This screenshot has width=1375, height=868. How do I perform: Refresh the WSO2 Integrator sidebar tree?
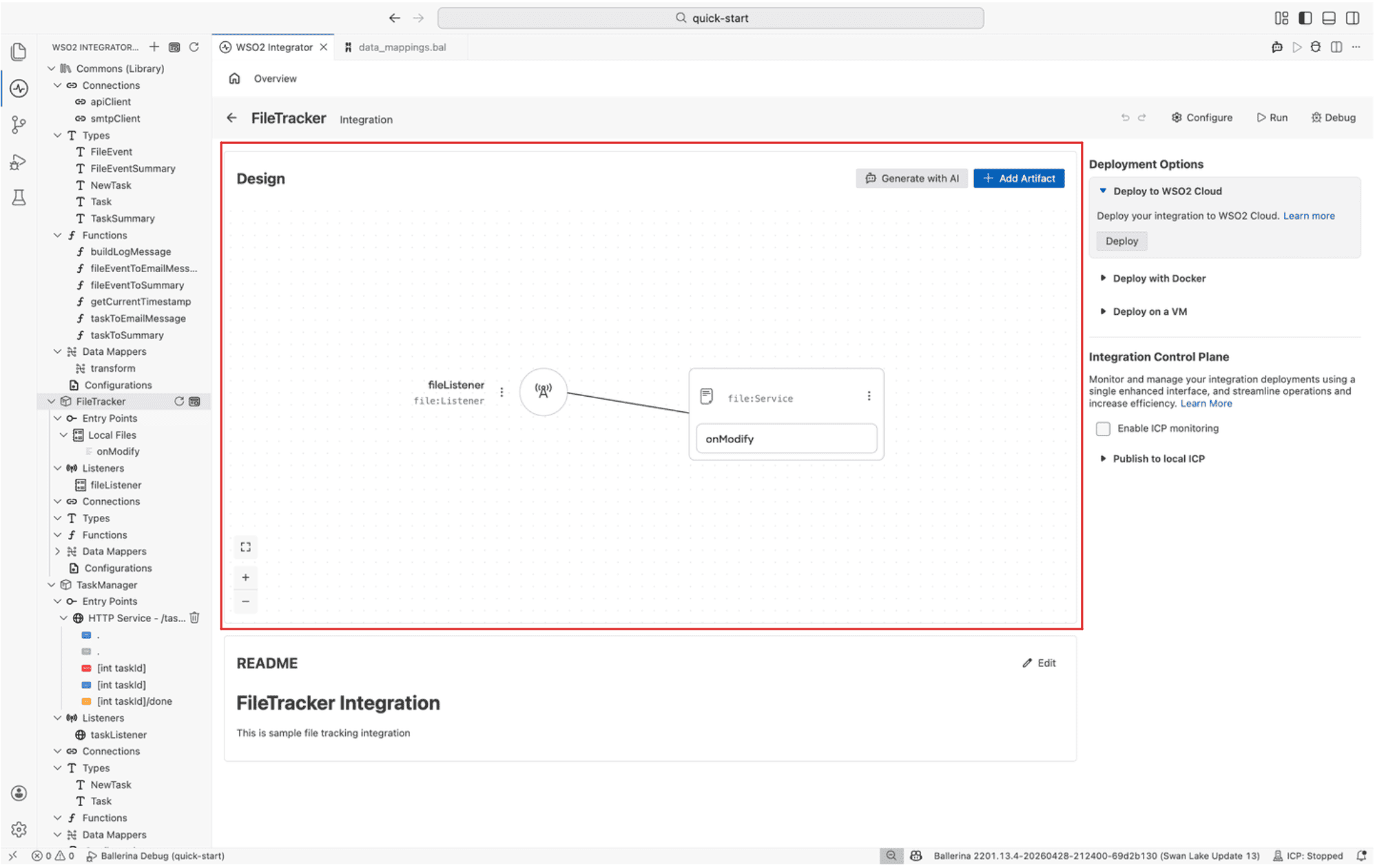pos(194,47)
